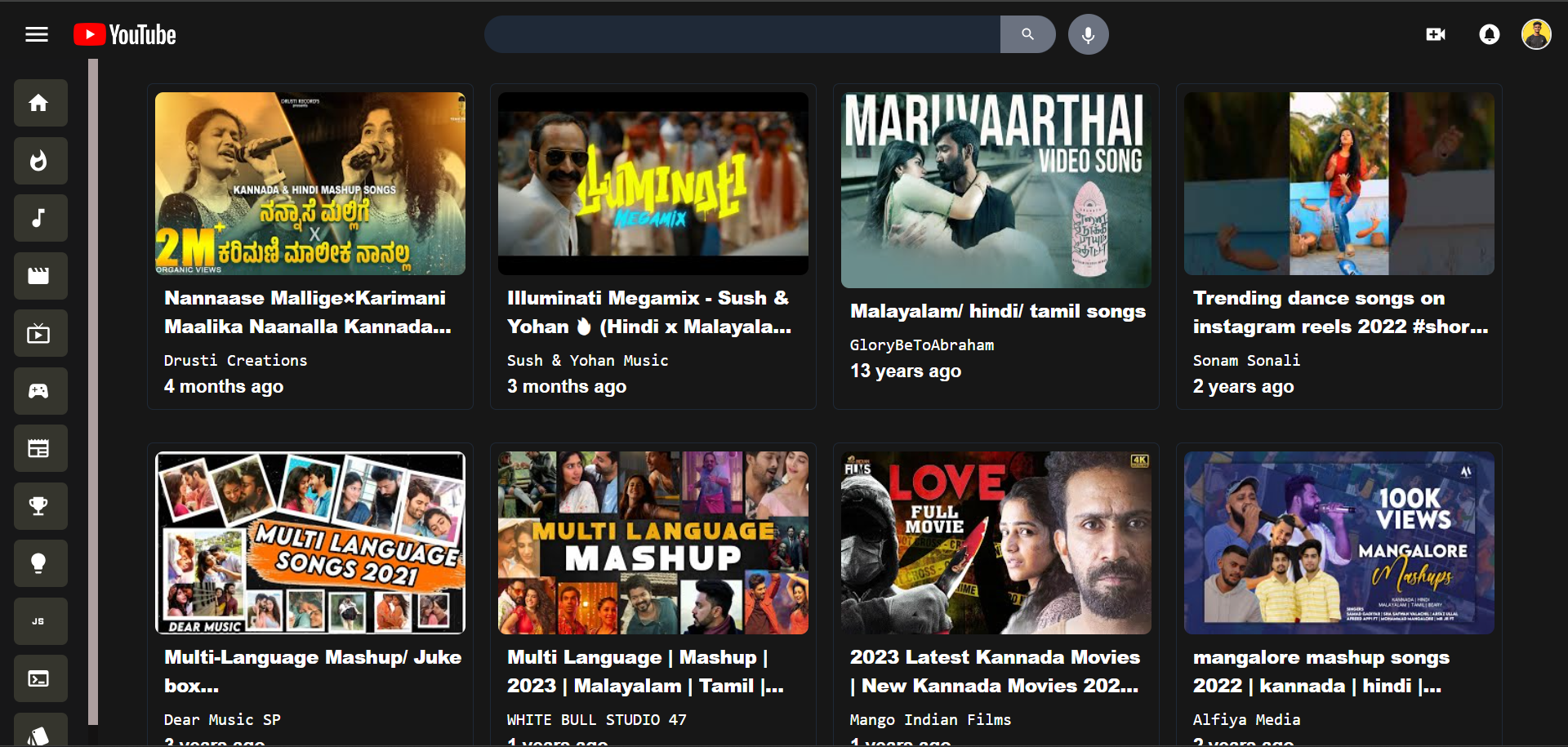Open your account profile avatar

[x=1536, y=33]
